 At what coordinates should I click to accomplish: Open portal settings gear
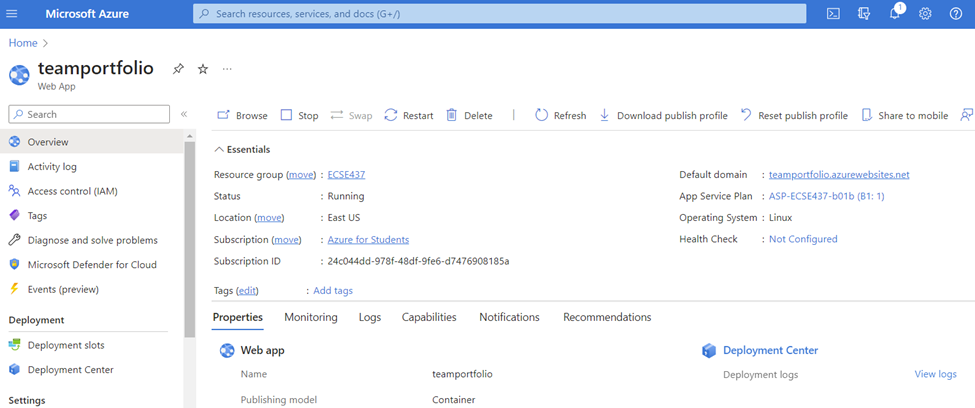click(925, 14)
